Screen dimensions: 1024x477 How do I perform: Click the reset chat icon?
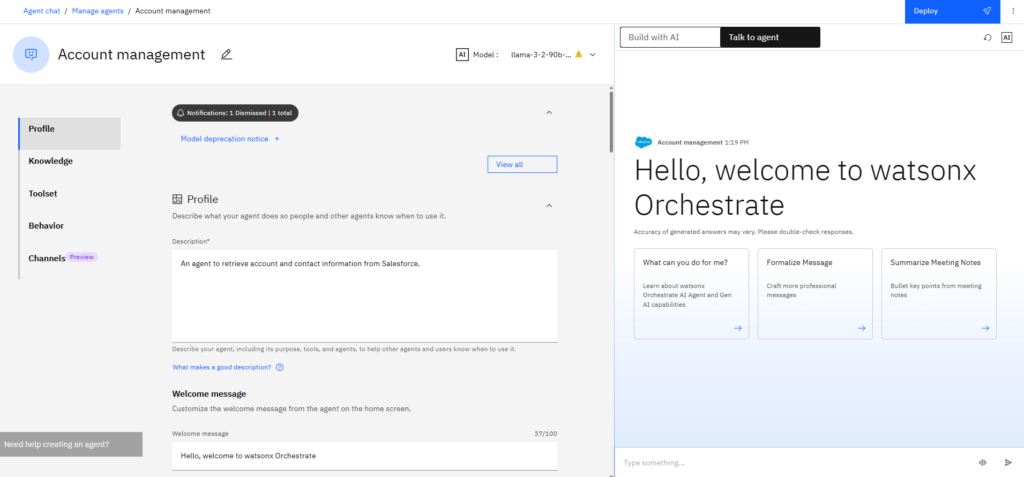[987, 37]
